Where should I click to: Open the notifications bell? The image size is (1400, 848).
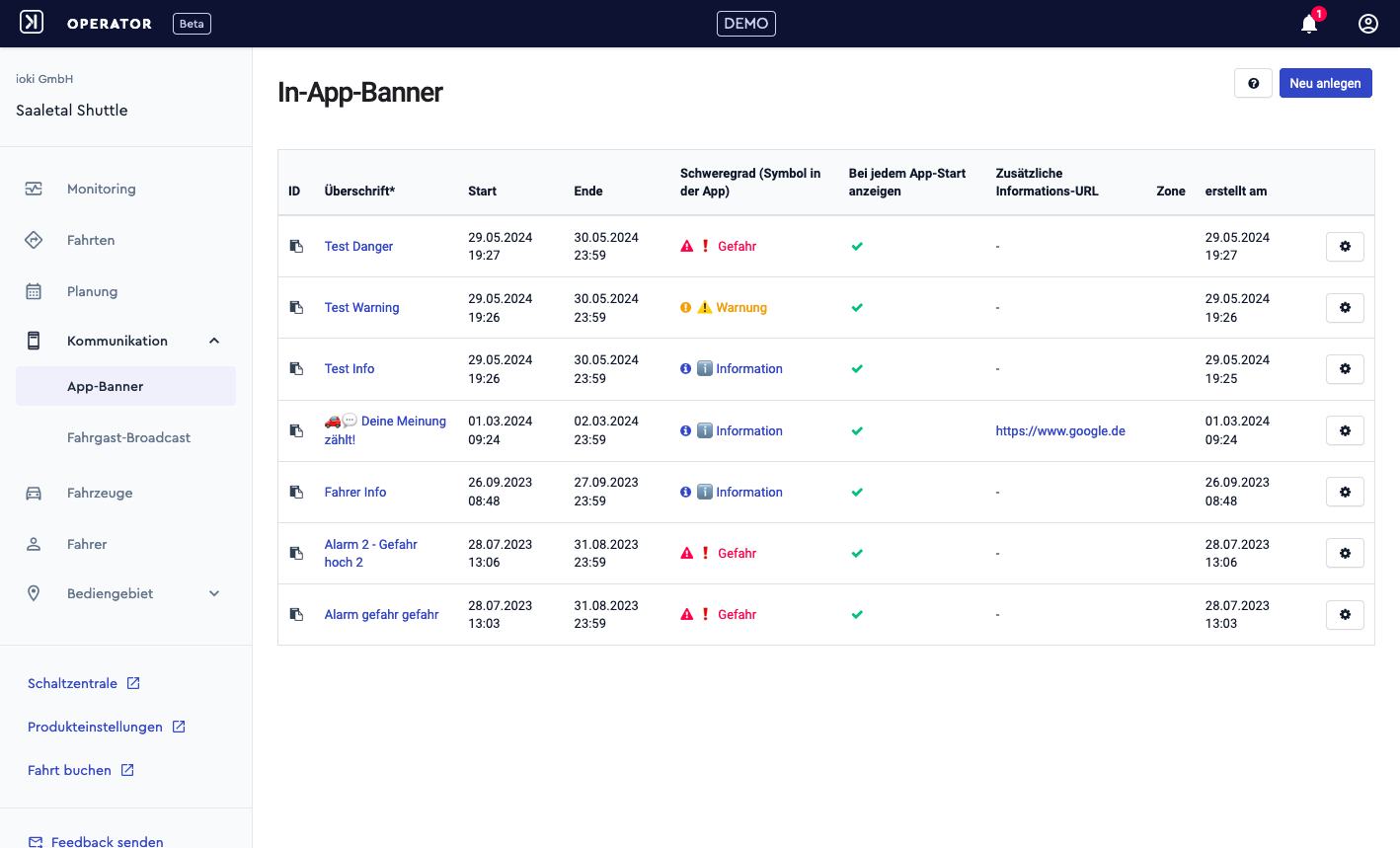click(x=1309, y=24)
